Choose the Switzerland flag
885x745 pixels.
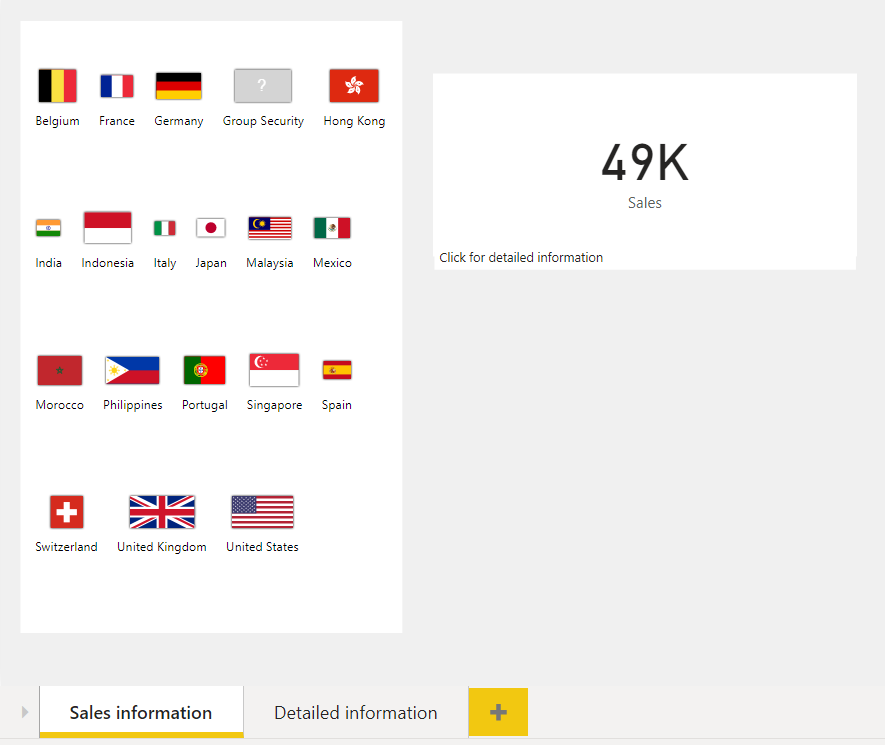pos(67,512)
